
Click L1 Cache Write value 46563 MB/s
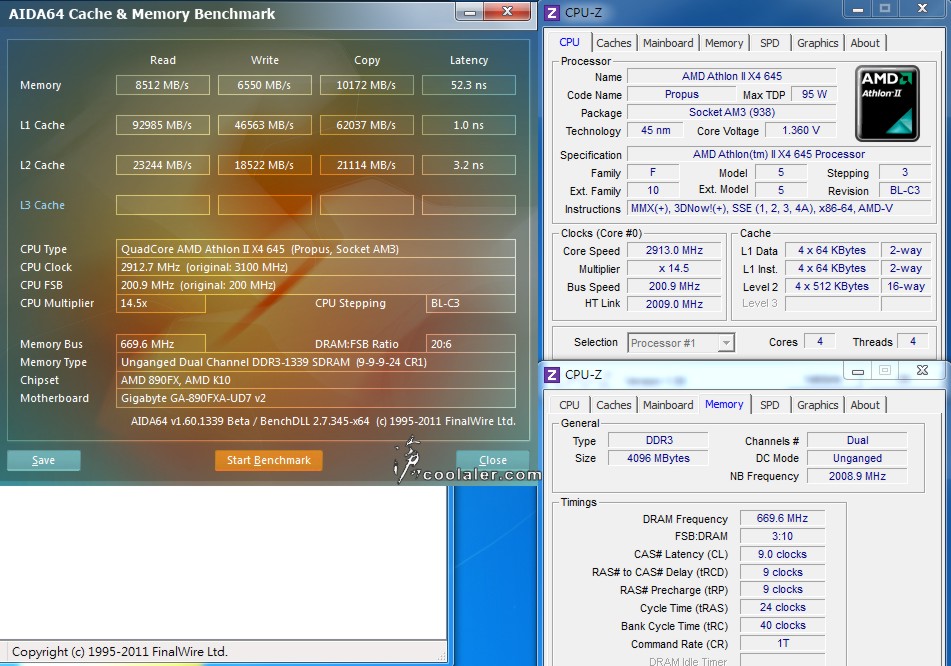click(264, 125)
